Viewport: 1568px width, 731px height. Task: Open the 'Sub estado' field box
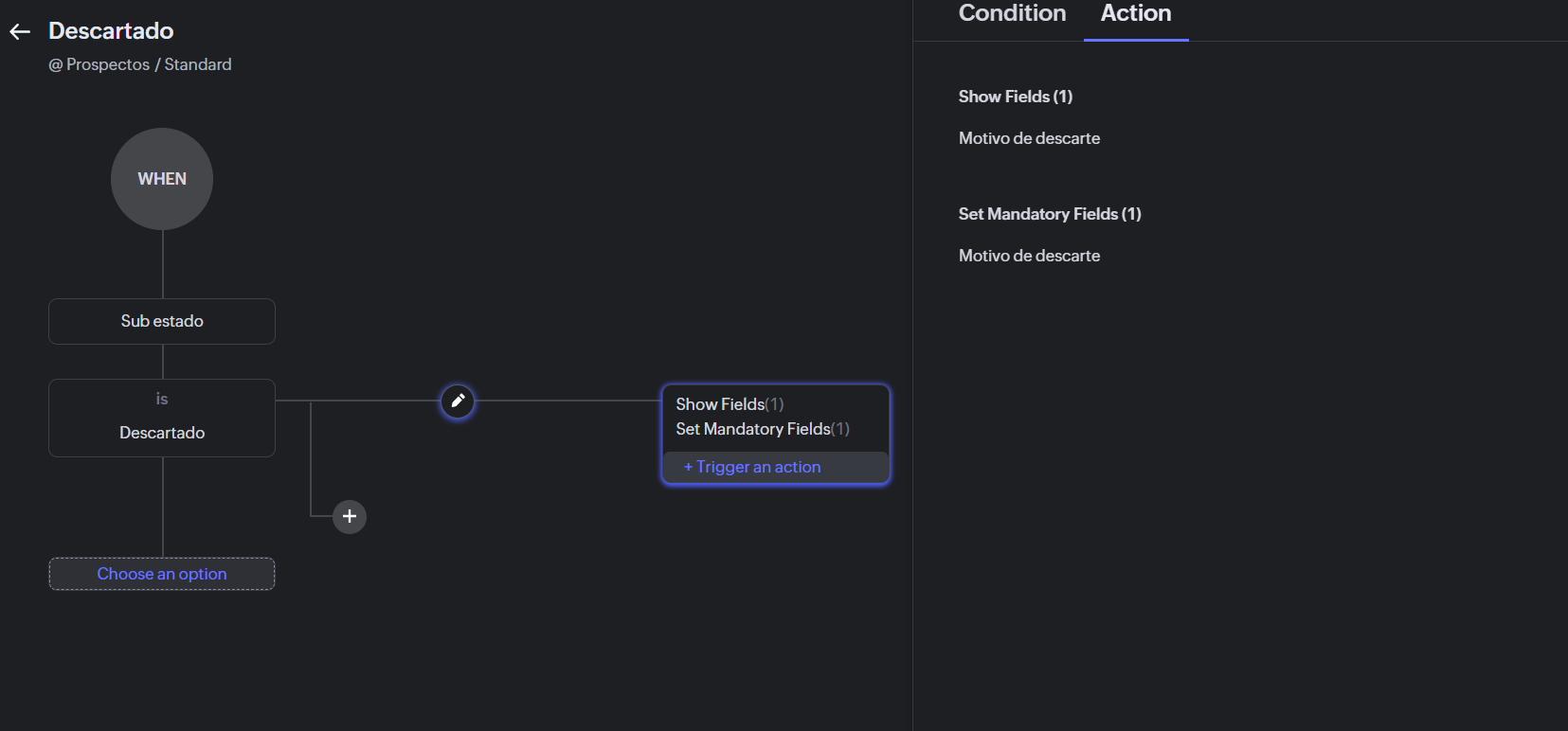click(162, 321)
